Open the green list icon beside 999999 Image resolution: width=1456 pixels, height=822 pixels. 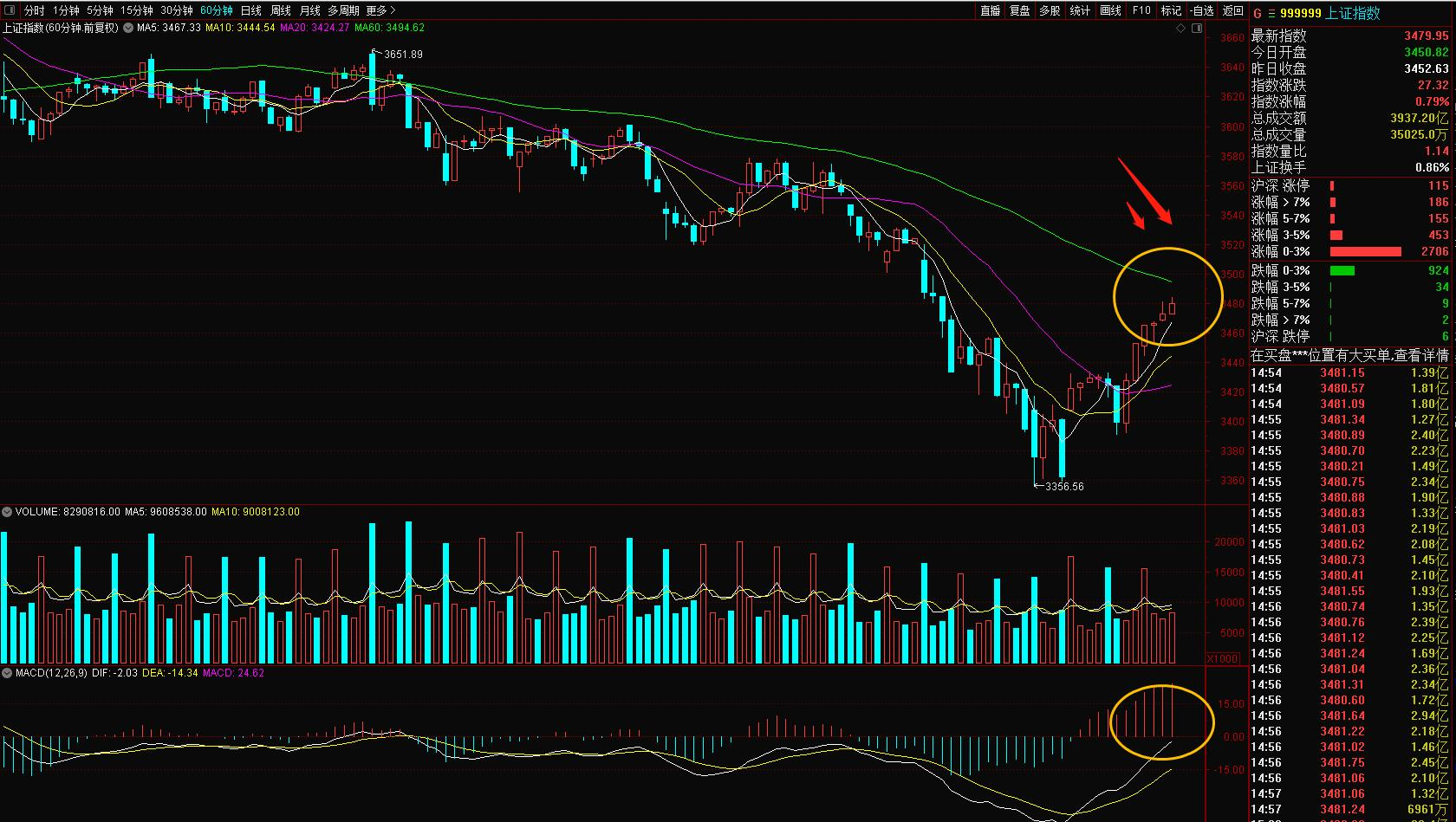coord(1271,13)
